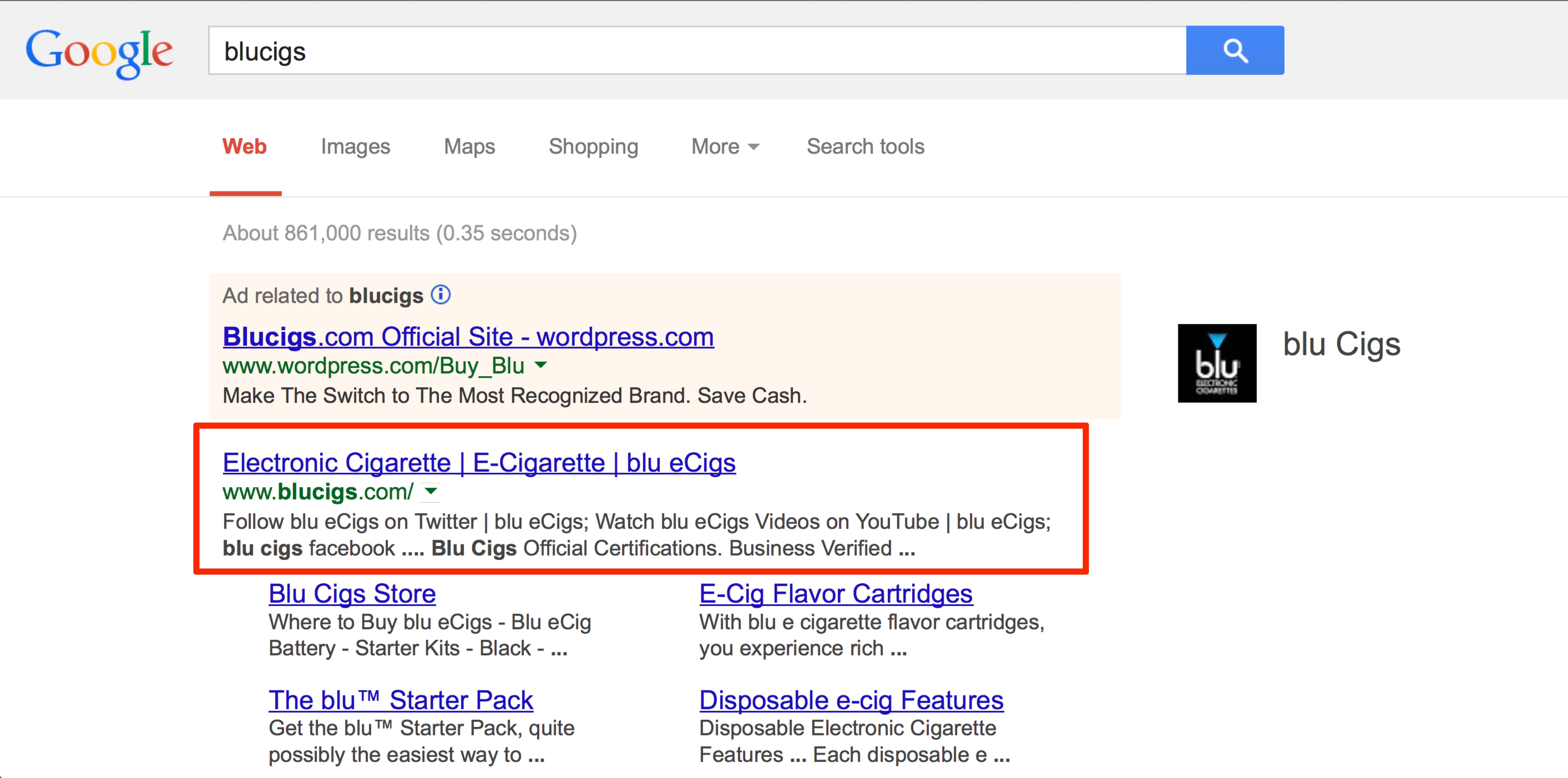The height and width of the screenshot is (778, 1568).
Task: Open the blu Cigs logo thumbnail
Action: click(x=1217, y=363)
